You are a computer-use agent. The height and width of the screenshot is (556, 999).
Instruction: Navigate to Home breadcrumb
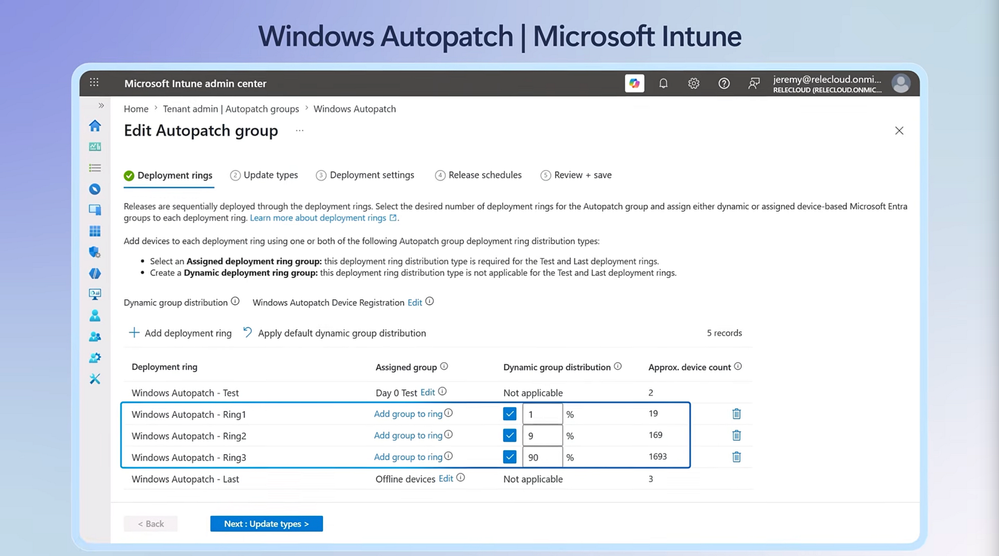136,109
